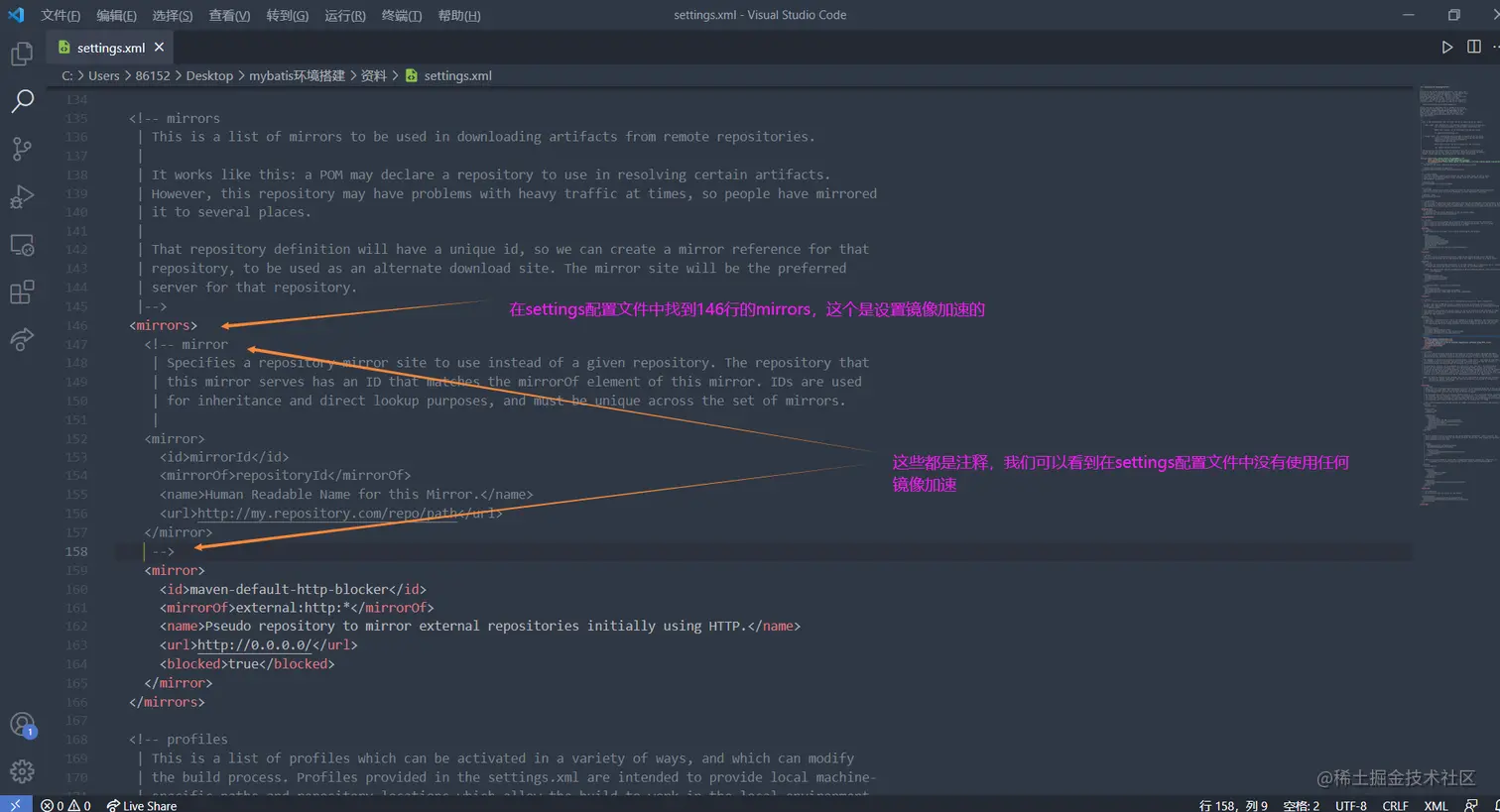Click the Pseudo repository name line
Viewport: 1500px width, 812px height.
[480, 626]
